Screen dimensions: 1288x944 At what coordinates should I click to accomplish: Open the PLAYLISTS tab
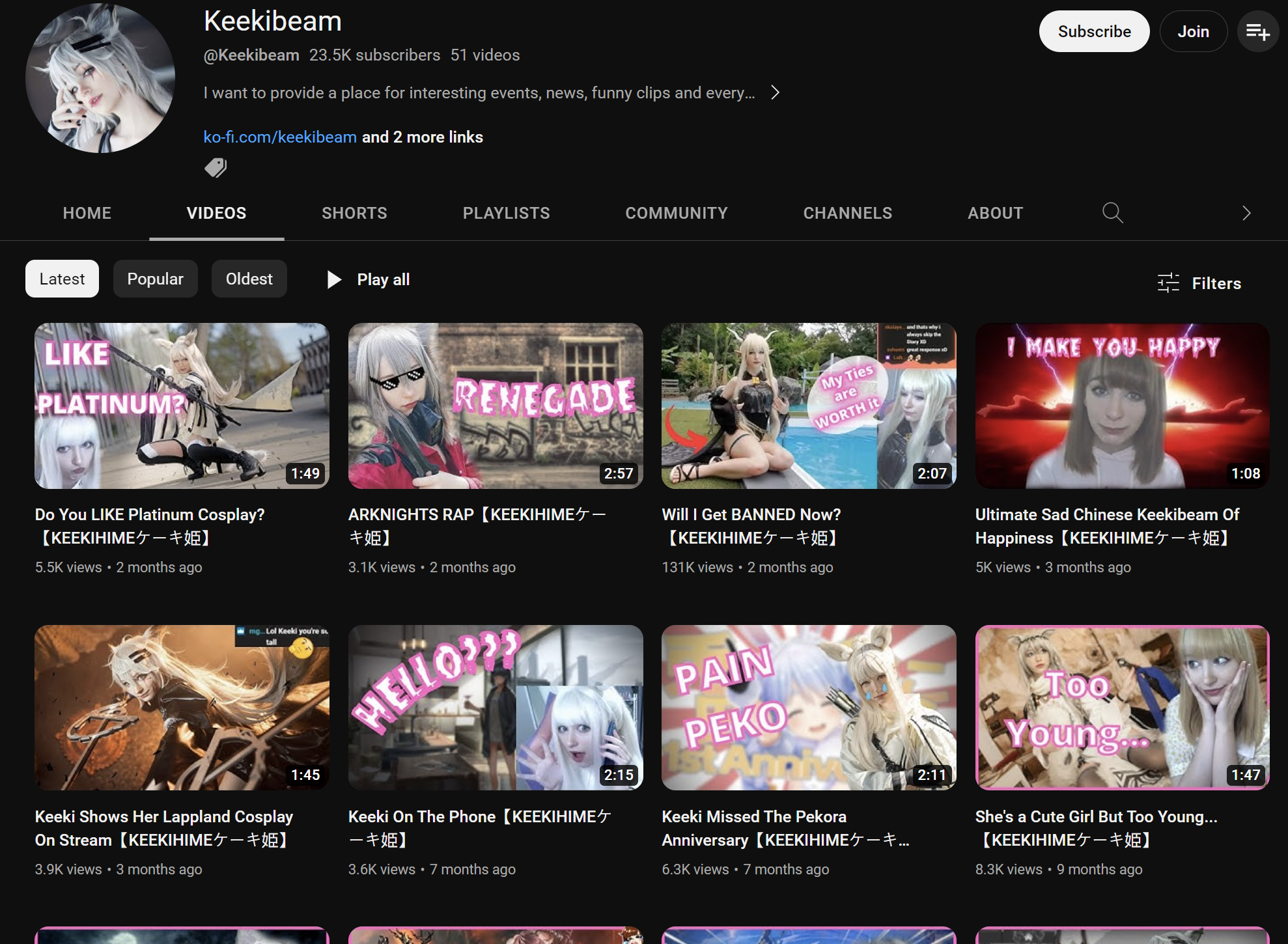click(506, 213)
